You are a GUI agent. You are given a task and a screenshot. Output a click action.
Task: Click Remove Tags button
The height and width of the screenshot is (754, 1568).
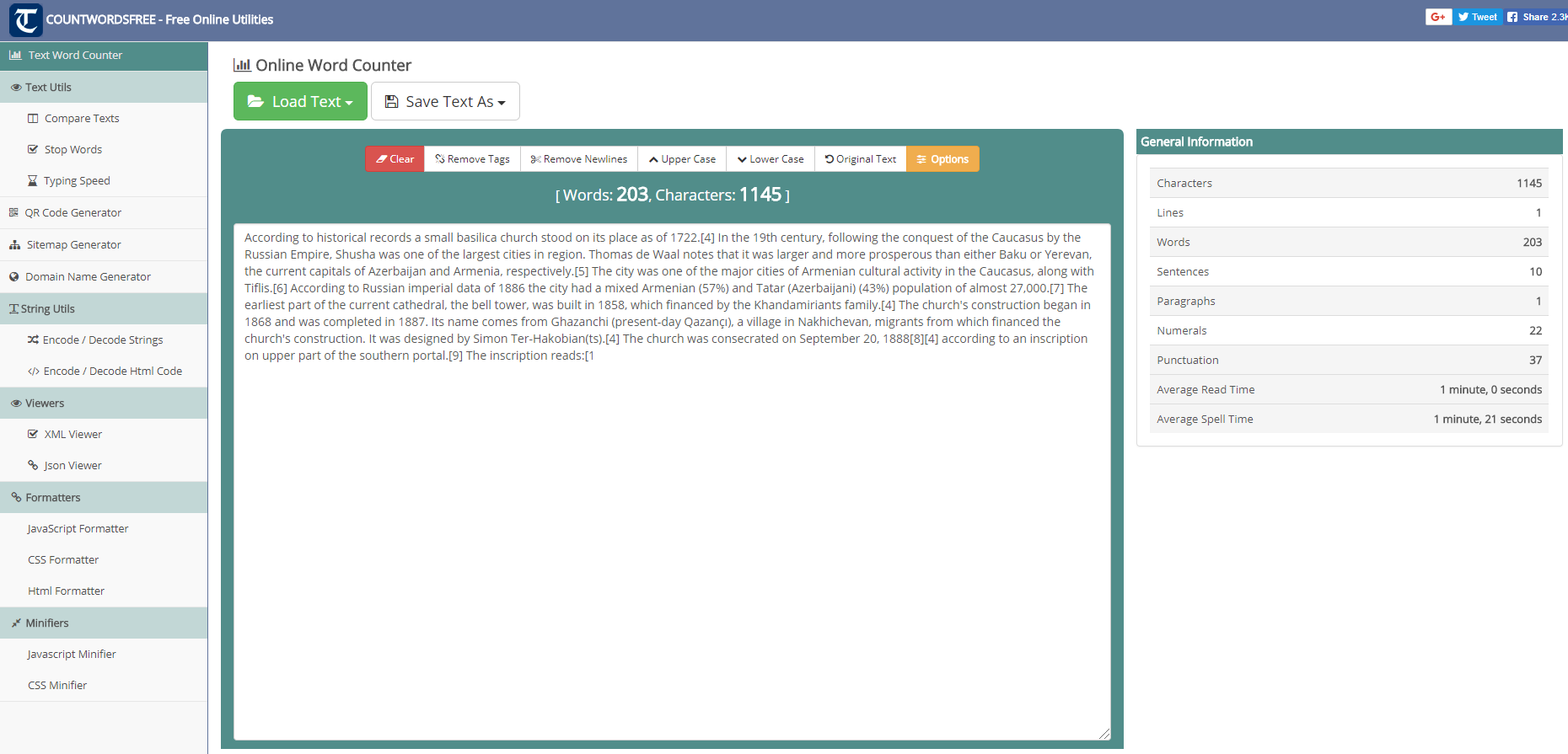point(472,159)
